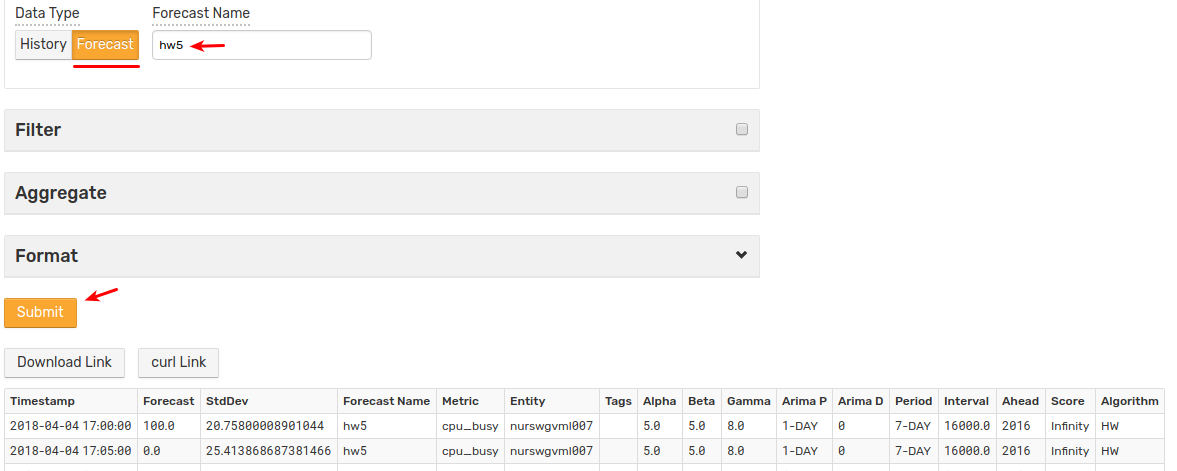Click the Forecast Name field label
1177x471 pixels.
coord(201,14)
